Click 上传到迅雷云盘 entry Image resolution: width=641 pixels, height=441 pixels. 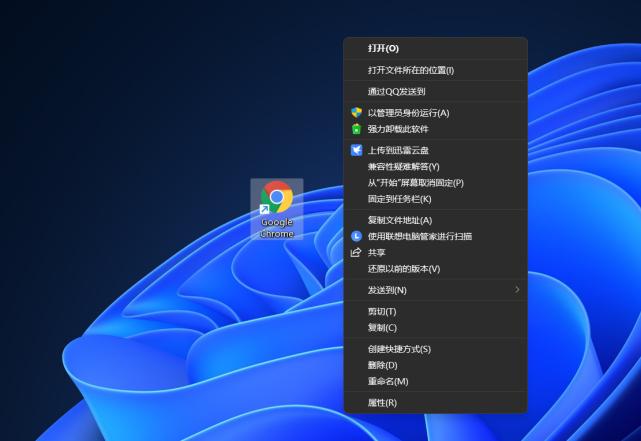pyautogui.click(x=436, y=150)
